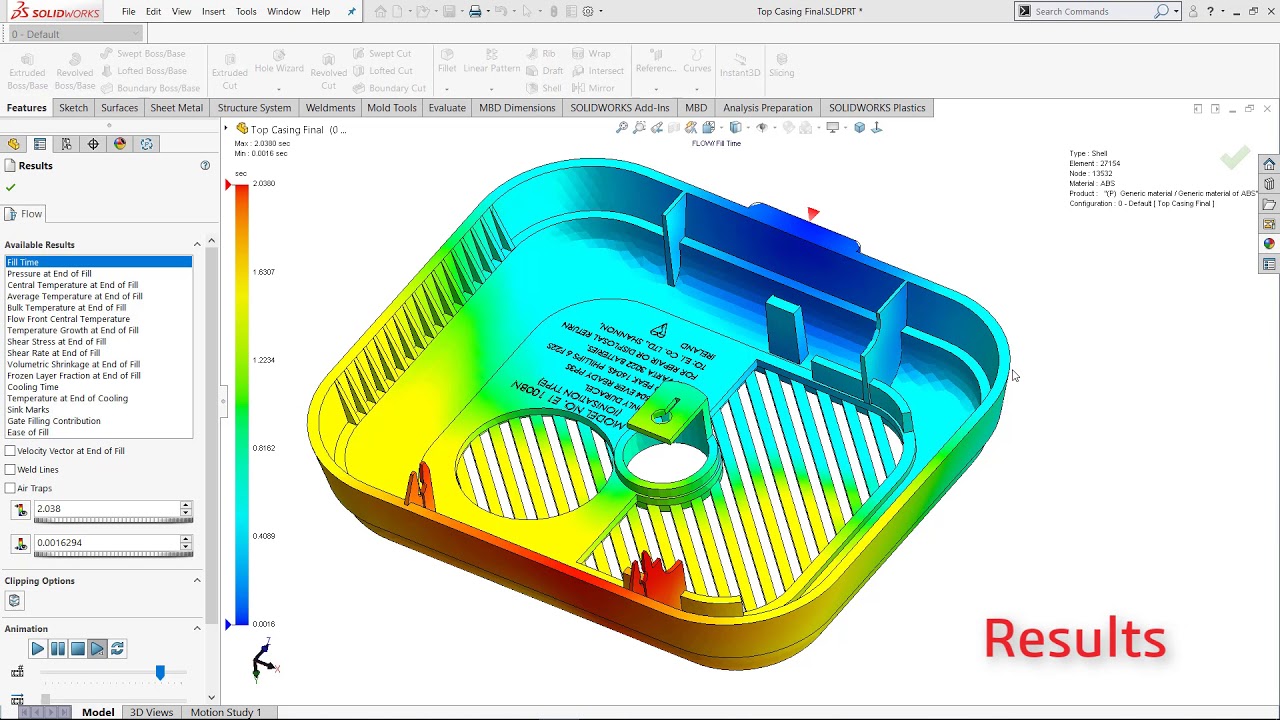Open the SOLIDWORKS Plastics manager tab icon
This screenshot has width=1280, height=720.
[147, 144]
